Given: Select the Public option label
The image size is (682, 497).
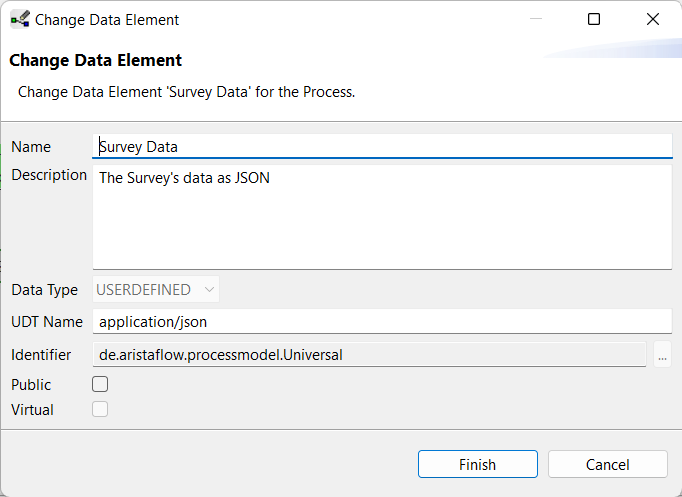Looking at the screenshot, I should tap(31, 385).
